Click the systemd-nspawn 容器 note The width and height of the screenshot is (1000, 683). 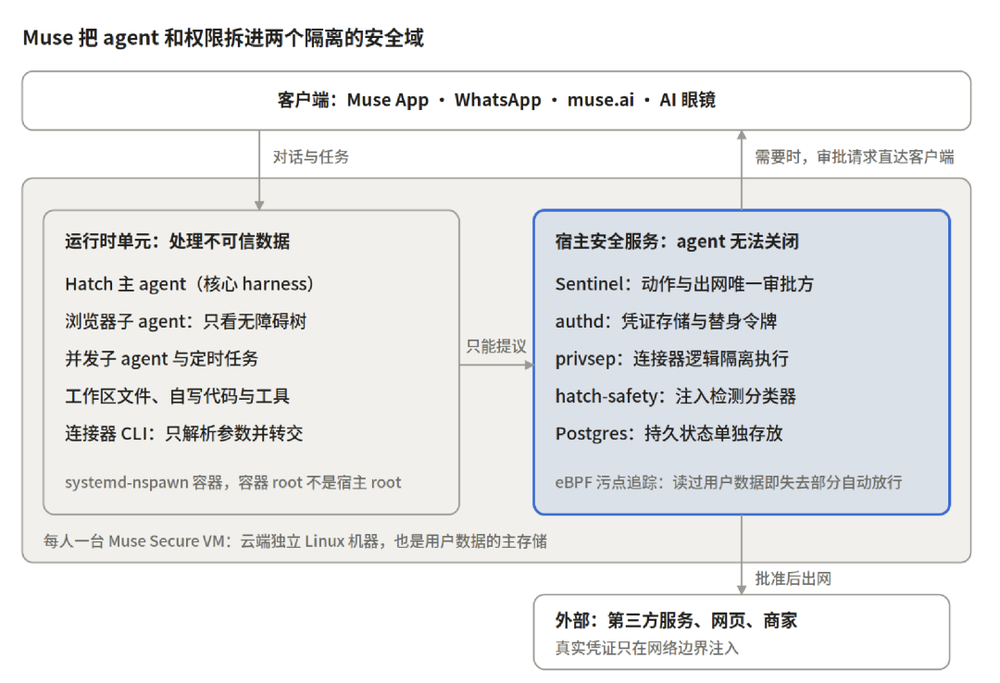(233, 483)
